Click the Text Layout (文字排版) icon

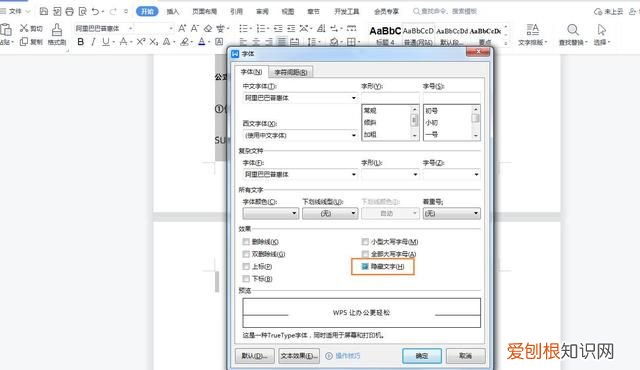click(532, 30)
